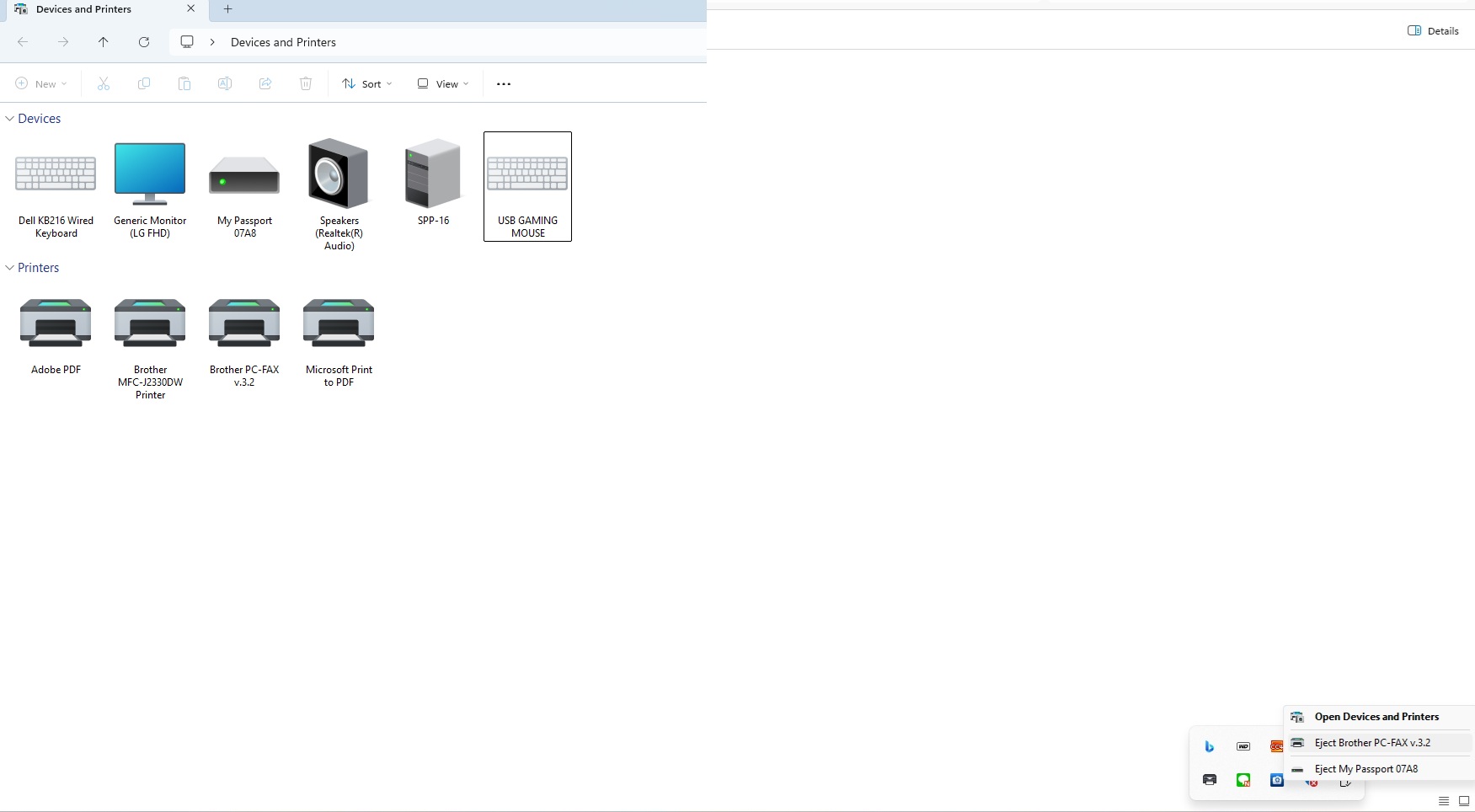Click the PC icon in the address bar
Viewport: 1475px width, 812px height.
(x=187, y=42)
